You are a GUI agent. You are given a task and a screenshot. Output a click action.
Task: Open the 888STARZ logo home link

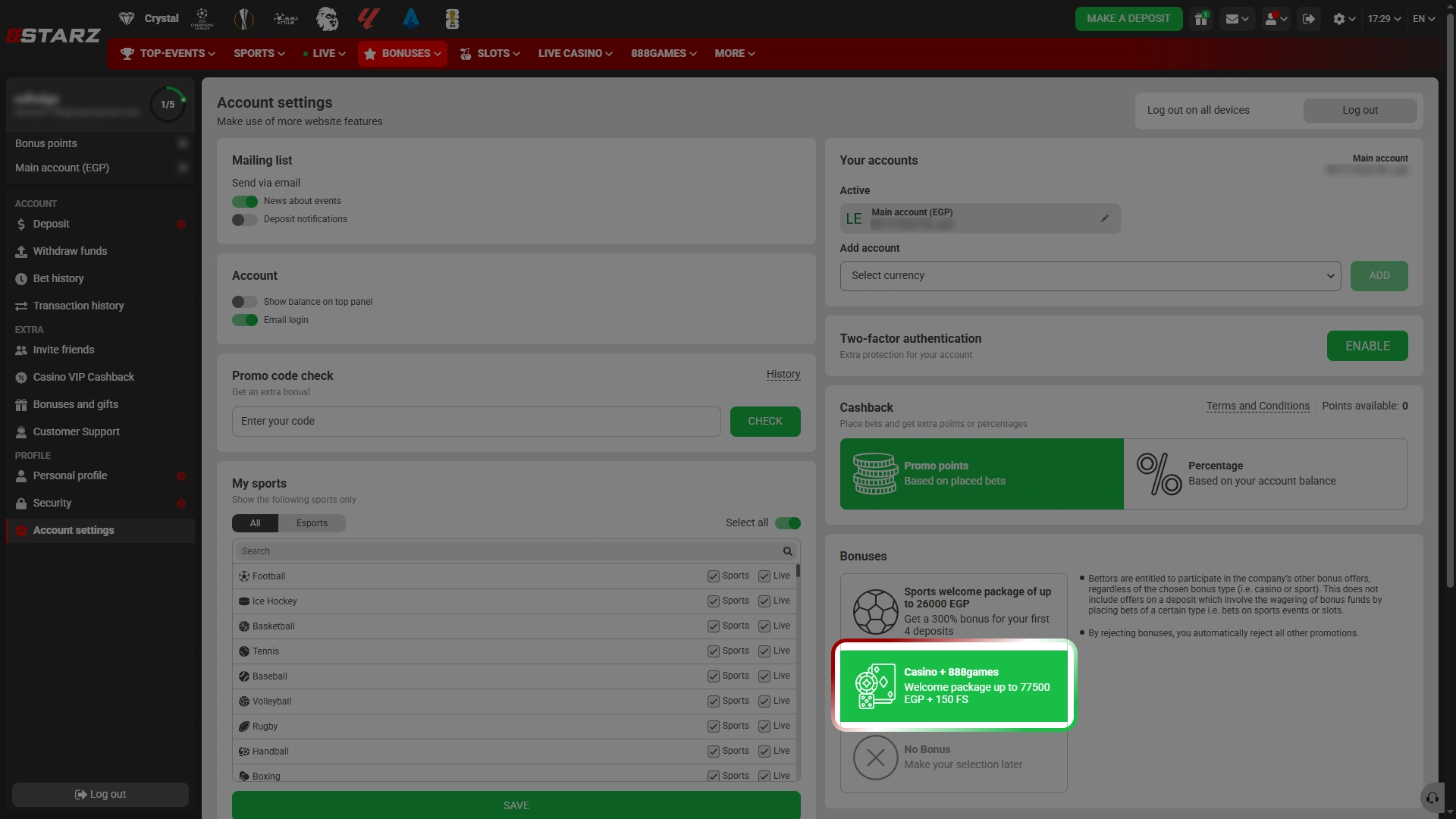click(x=53, y=36)
